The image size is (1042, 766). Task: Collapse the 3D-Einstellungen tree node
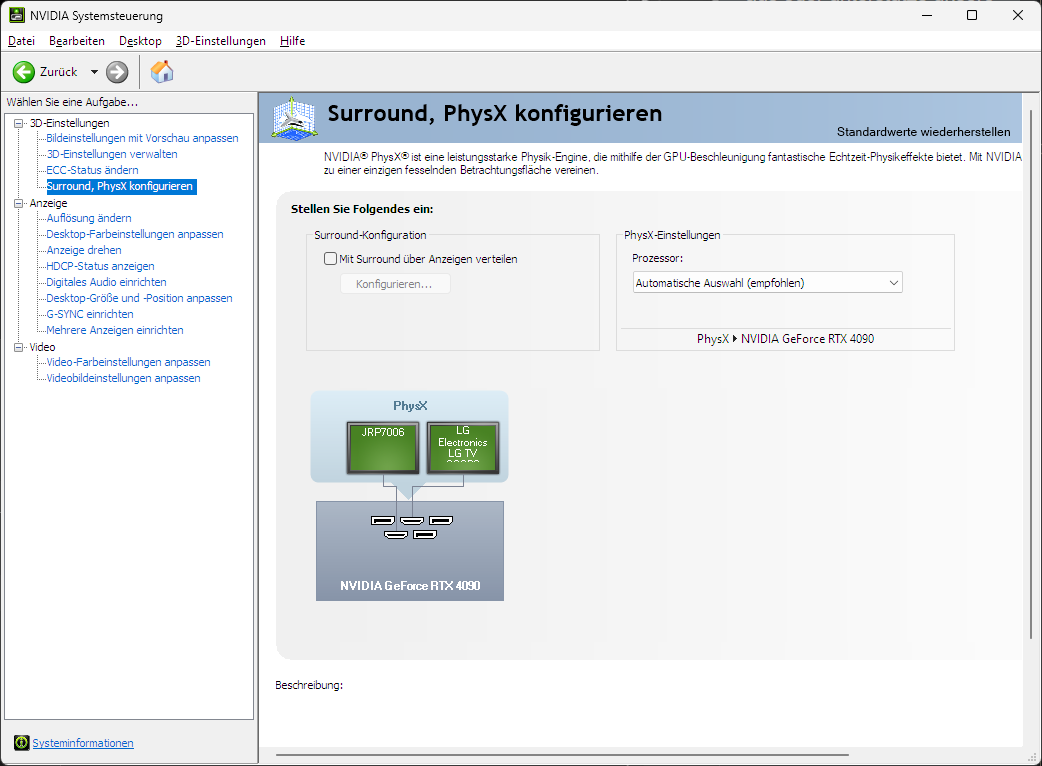click(x=19, y=123)
